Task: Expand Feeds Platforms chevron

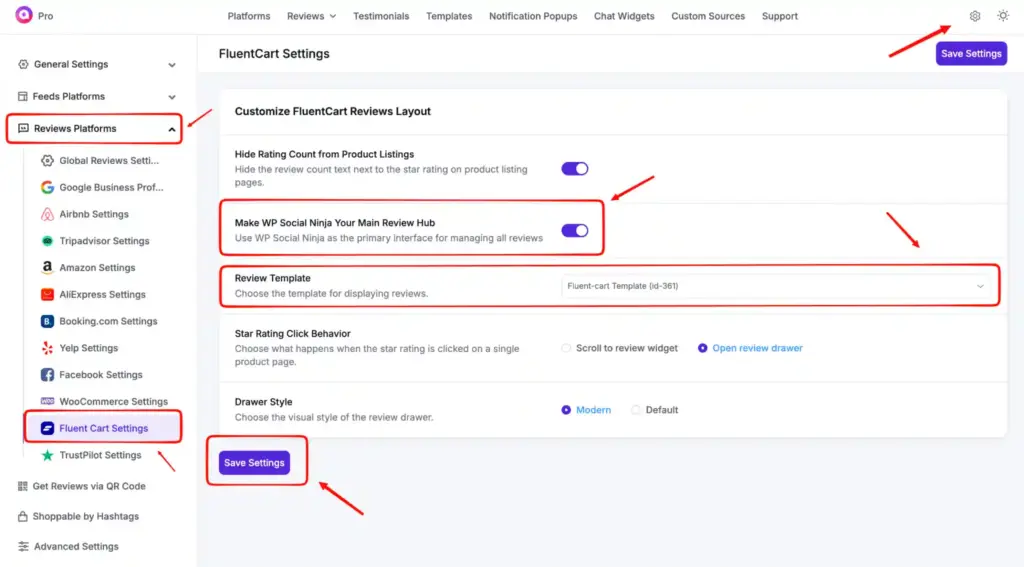Action: point(172,97)
